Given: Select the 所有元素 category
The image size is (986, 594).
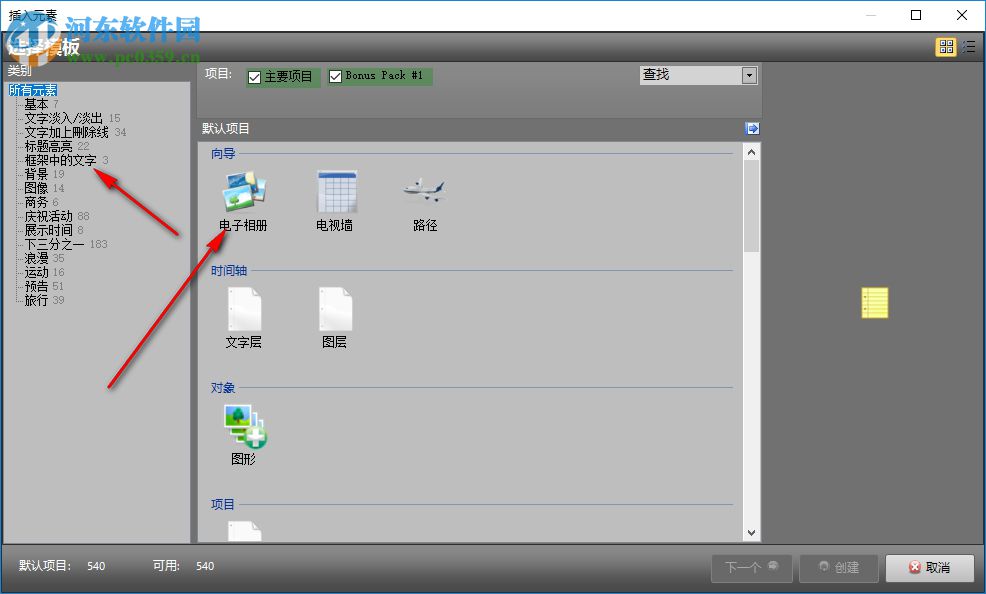Looking at the screenshot, I should [x=32, y=89].
